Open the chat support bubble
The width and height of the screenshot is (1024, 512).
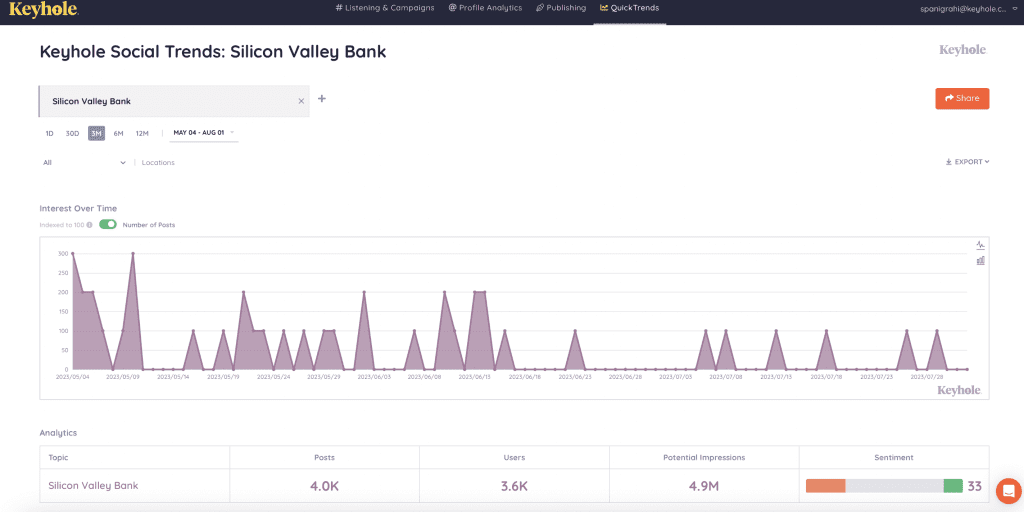(x=1009, y=490)
